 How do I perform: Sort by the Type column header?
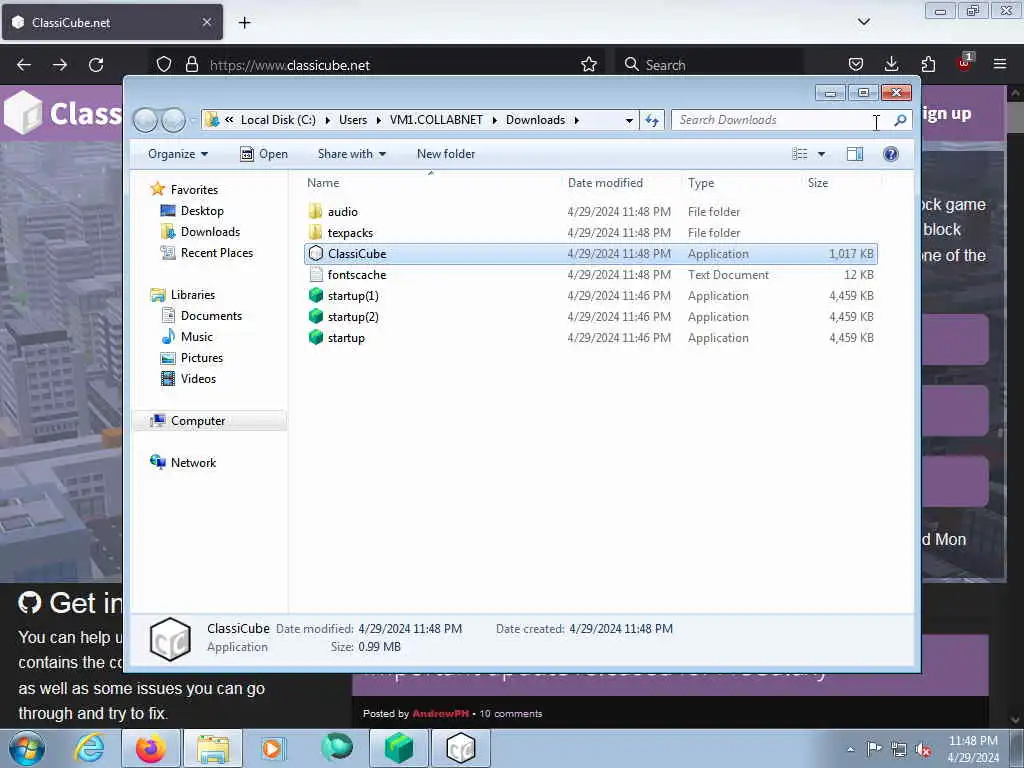tap(701, 183)
